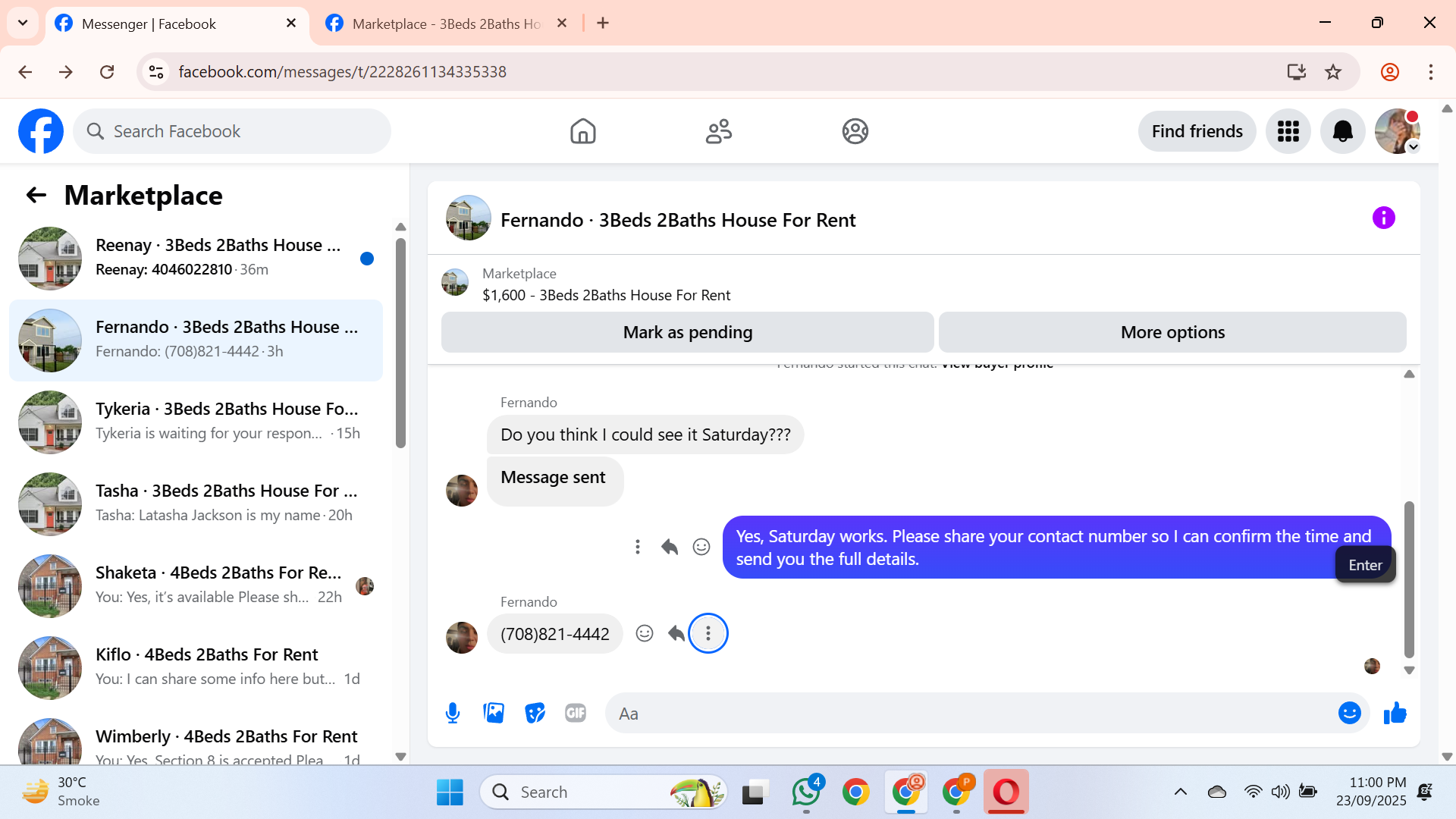This screenshot has width=1456, height=819.
Task: Click Mark as pending button
Action: [687, 332]
